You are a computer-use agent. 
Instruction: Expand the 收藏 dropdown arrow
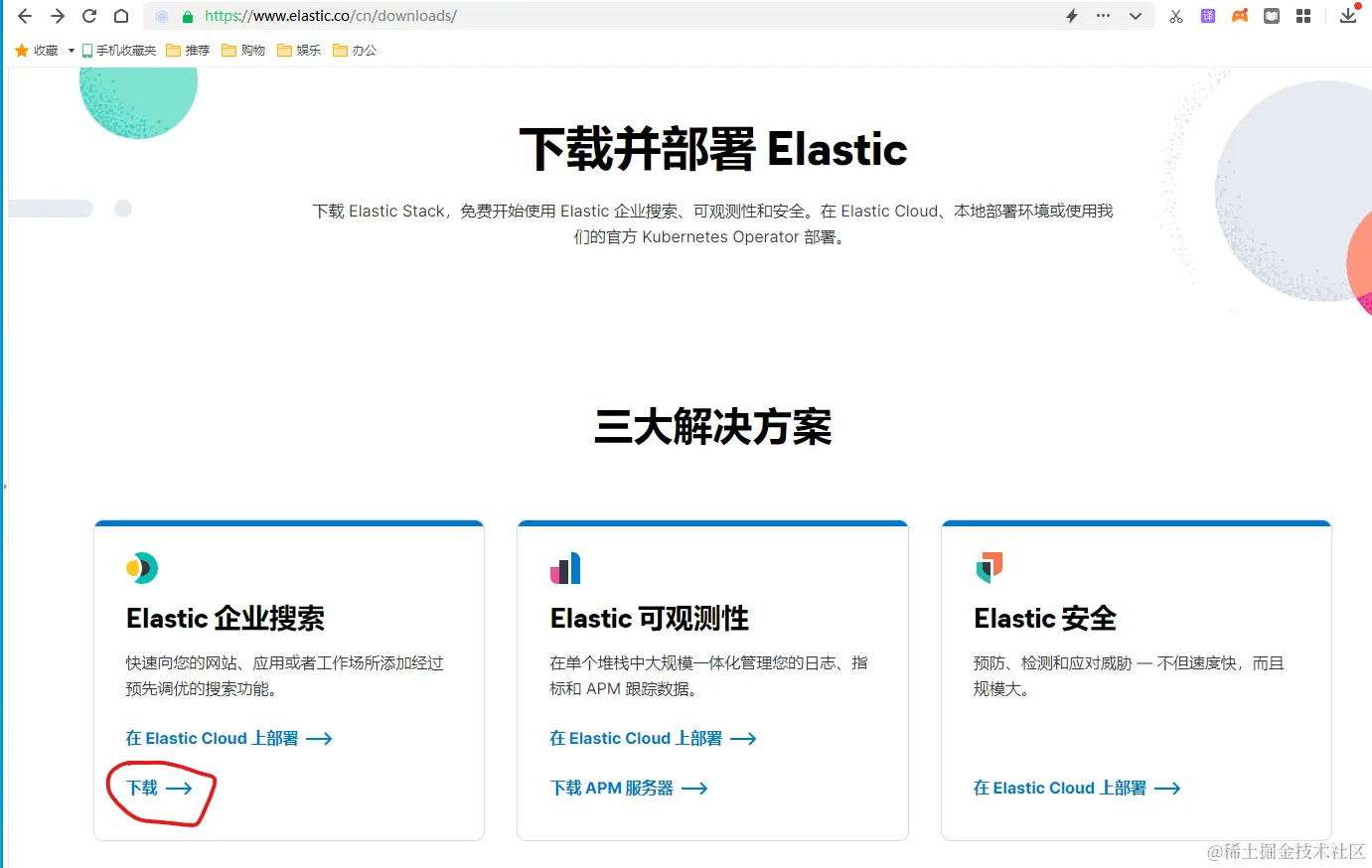(72, 51)
